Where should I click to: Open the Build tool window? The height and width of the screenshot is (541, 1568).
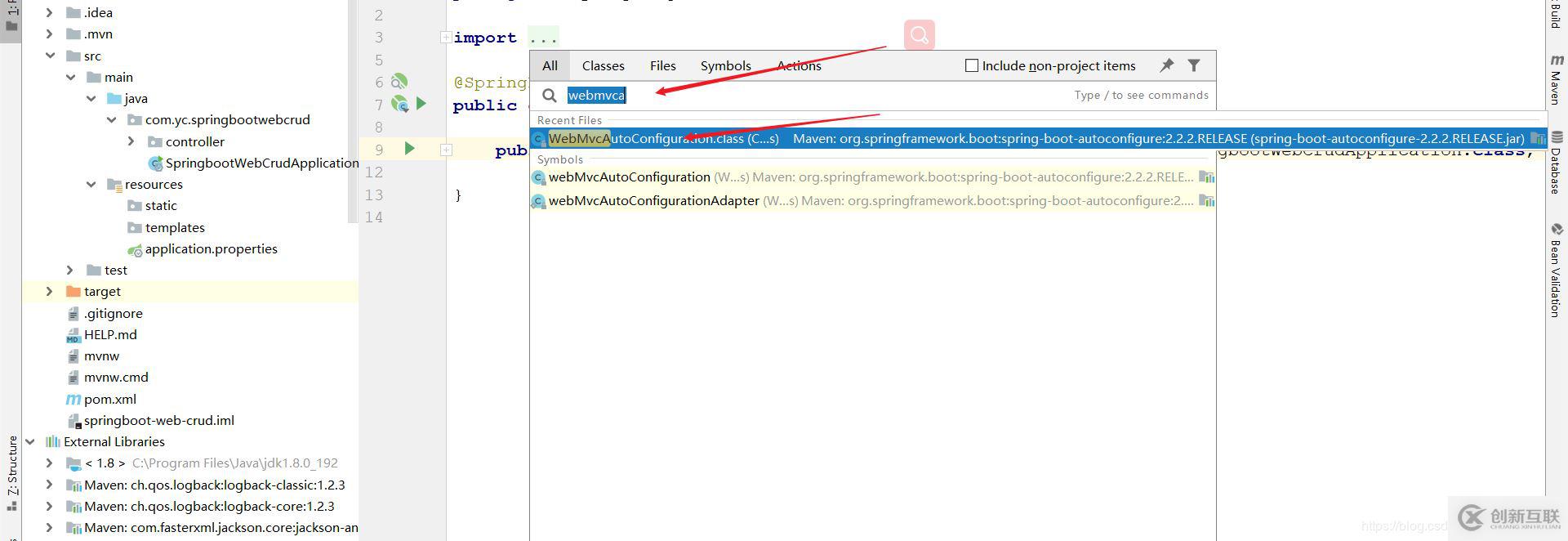[x=1557, y=15]
